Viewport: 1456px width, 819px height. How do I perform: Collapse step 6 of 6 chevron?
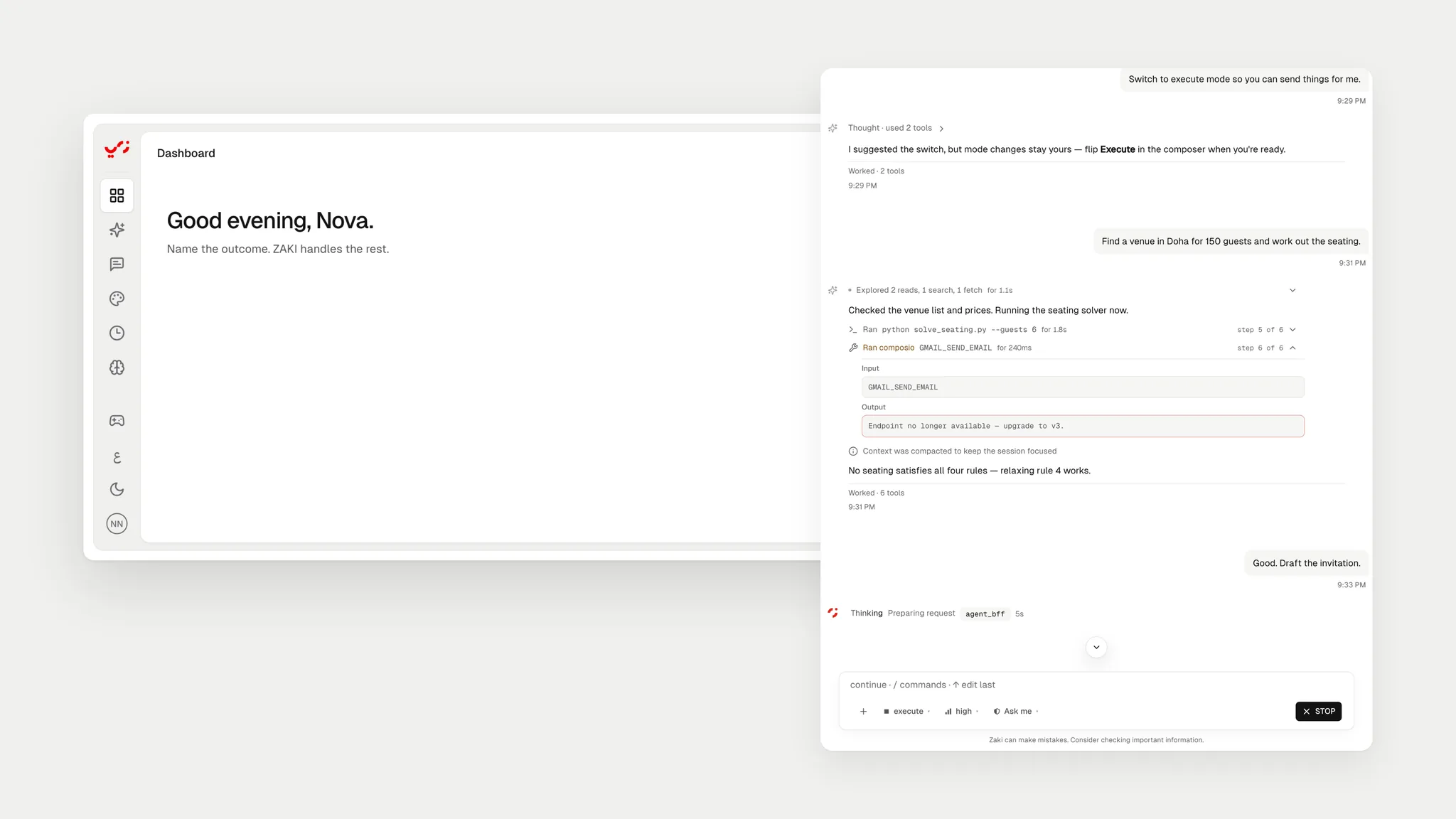(1292, 348)
